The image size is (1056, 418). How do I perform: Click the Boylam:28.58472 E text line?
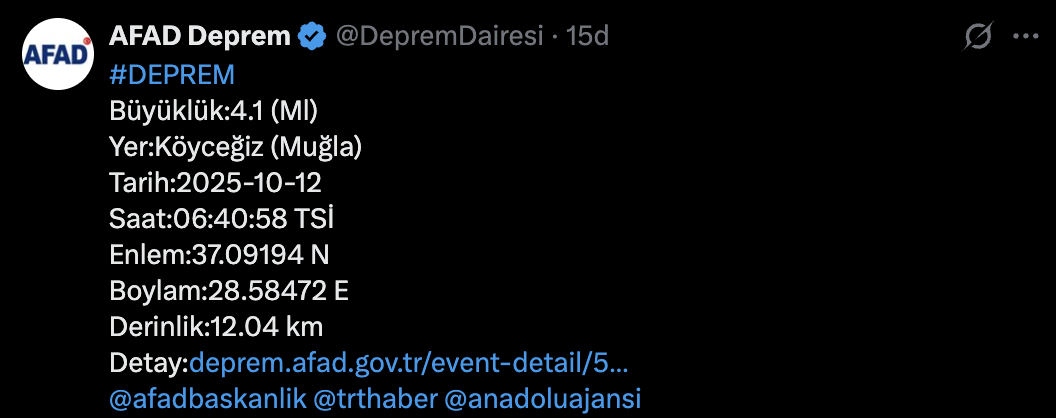click(x=228, y=291)
